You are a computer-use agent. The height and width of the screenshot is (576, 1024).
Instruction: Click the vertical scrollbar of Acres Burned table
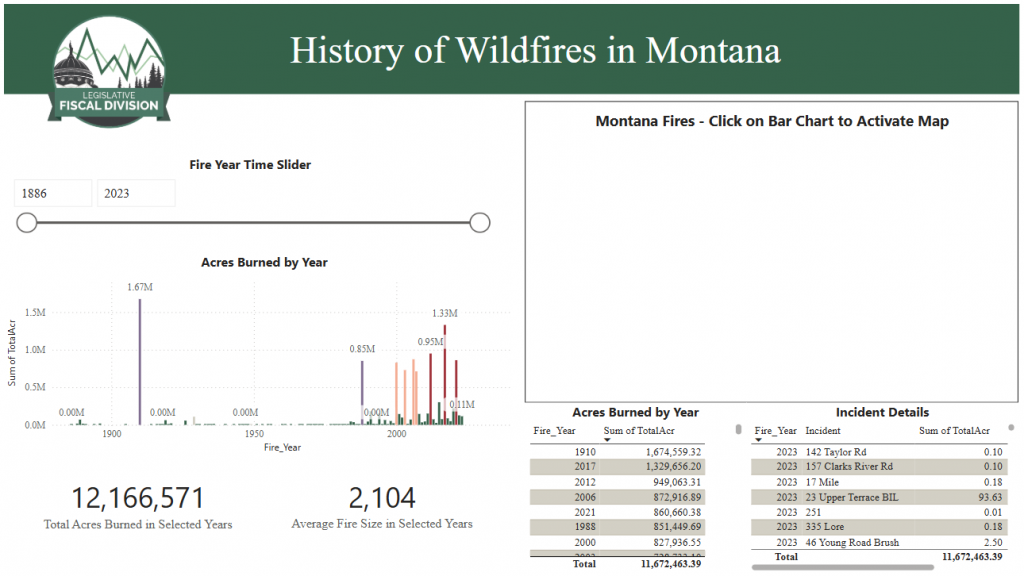[739, 430]
